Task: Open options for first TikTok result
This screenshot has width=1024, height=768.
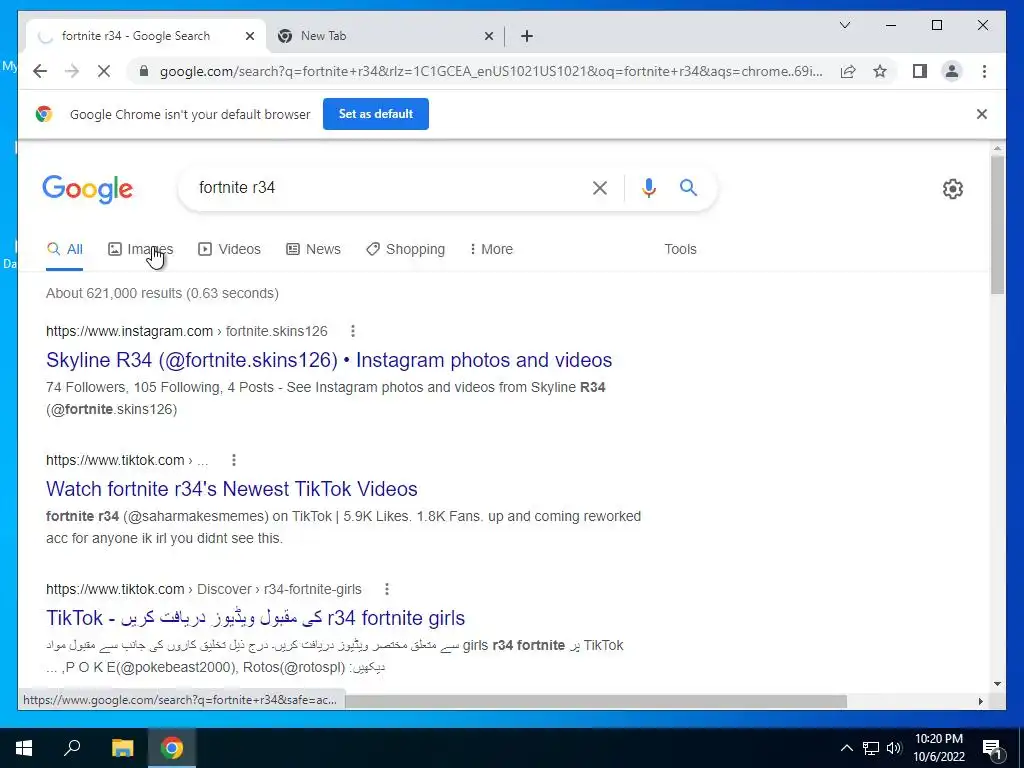Action: click(x=233, y=460)
